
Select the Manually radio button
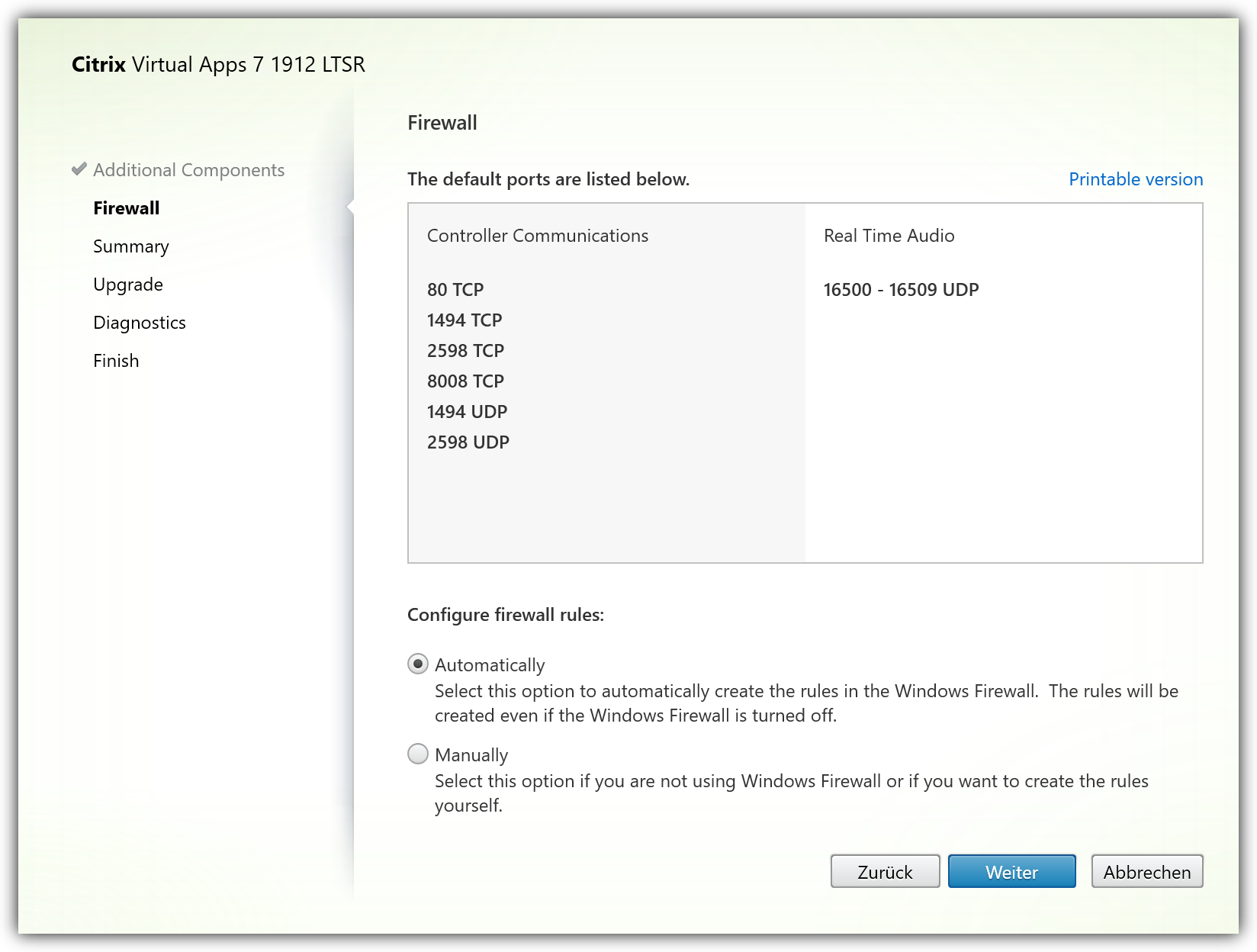(x=418, y=754)
